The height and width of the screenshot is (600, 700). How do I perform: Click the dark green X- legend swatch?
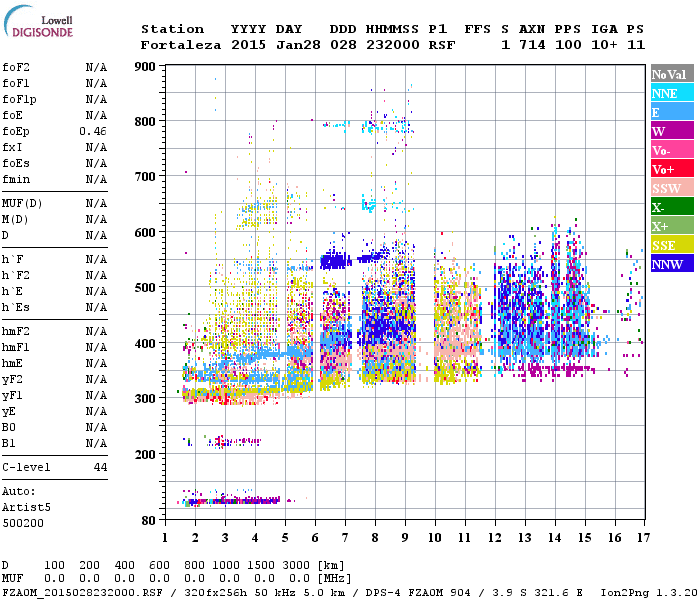pyautogui.click(x=671, y=207)
